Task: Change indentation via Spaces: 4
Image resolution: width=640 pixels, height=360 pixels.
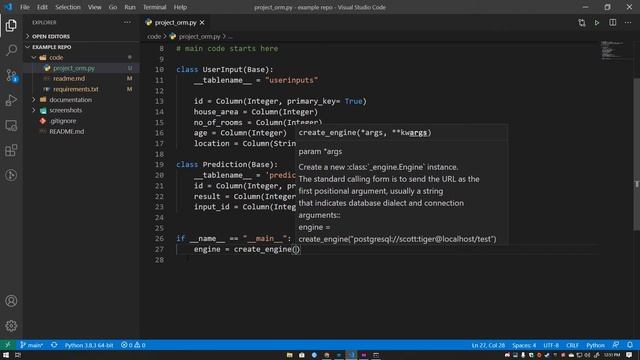Action: 524,345
